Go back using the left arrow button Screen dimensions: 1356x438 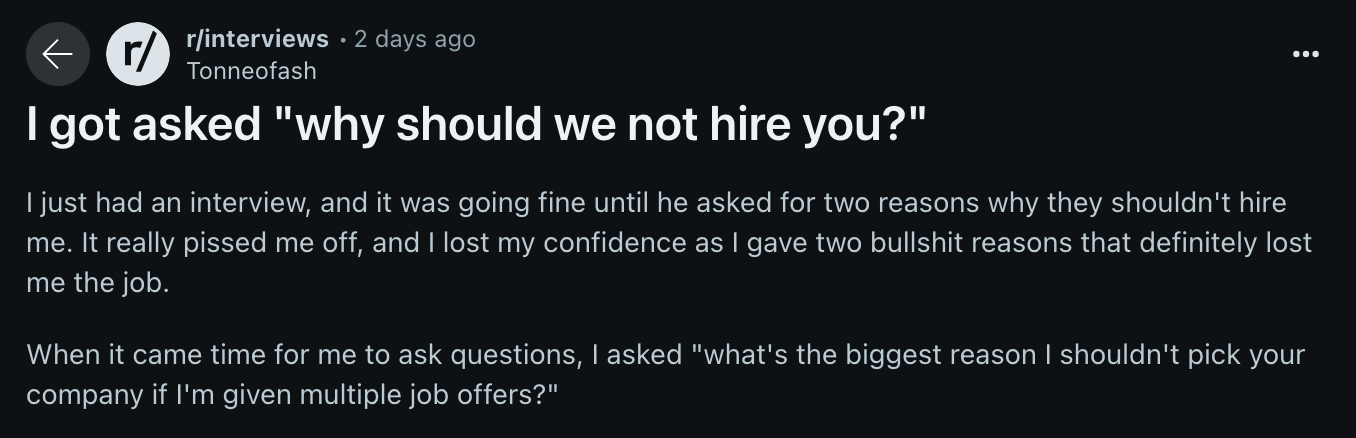[58, 54]
